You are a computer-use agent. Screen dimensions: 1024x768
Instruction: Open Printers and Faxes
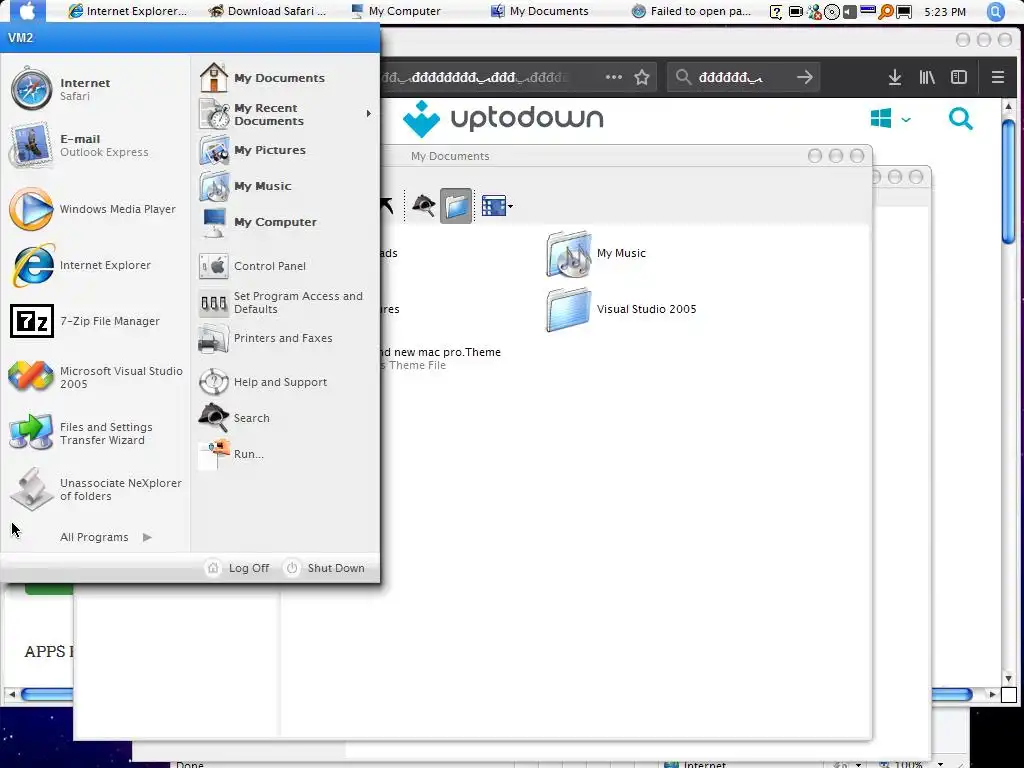[x=285, y=338]
